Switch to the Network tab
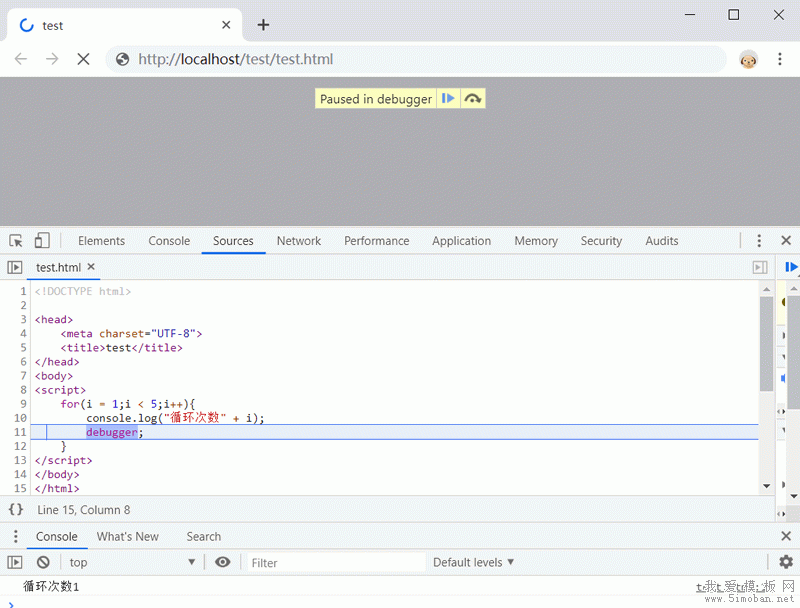The width and height of the screenshot is (800, 608). click(x=299, y=241)
